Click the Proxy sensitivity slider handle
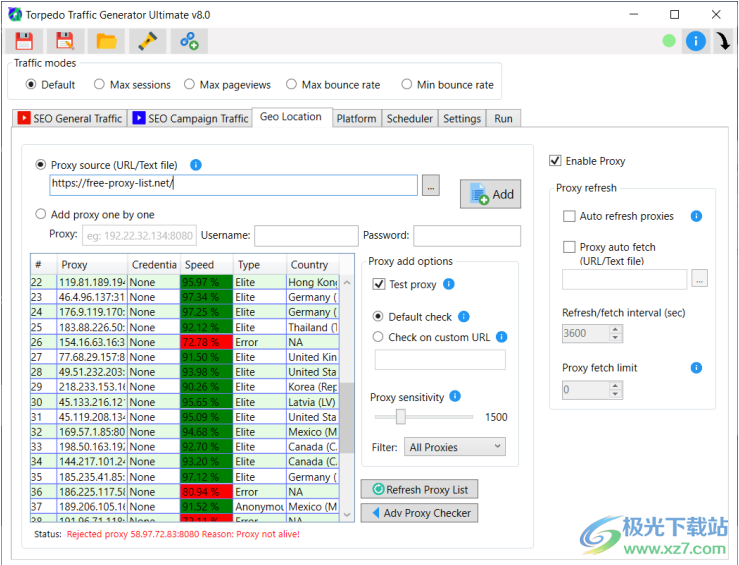The image size is (739, 565). [x=401, y=417]
